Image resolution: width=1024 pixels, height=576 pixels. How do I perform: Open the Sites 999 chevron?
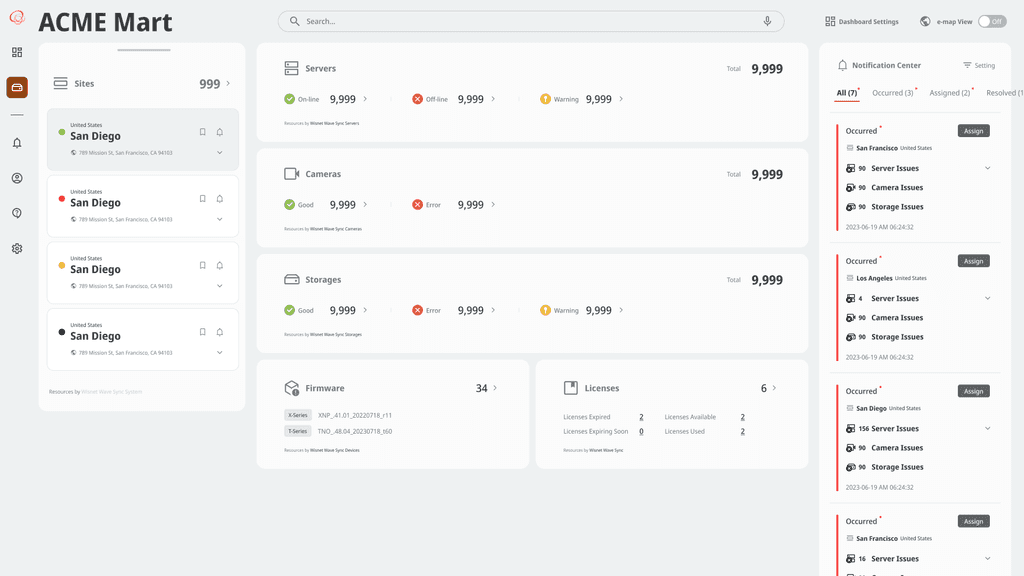tap(228, 84)
